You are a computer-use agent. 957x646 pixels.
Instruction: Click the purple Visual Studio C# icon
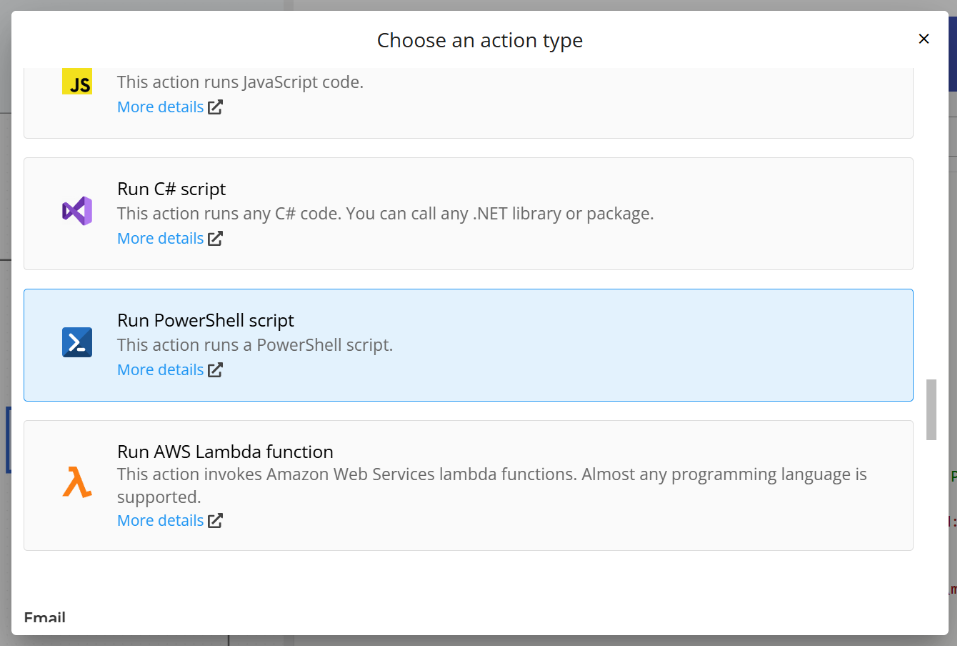[x=77, y=211]
